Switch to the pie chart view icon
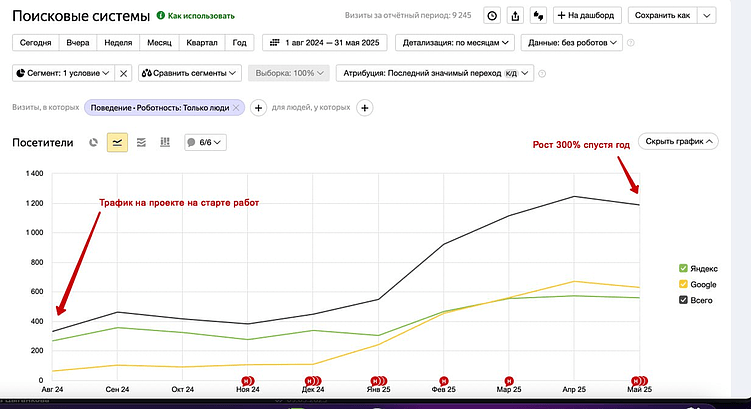The image size is (751, 409). coord(93,142)
